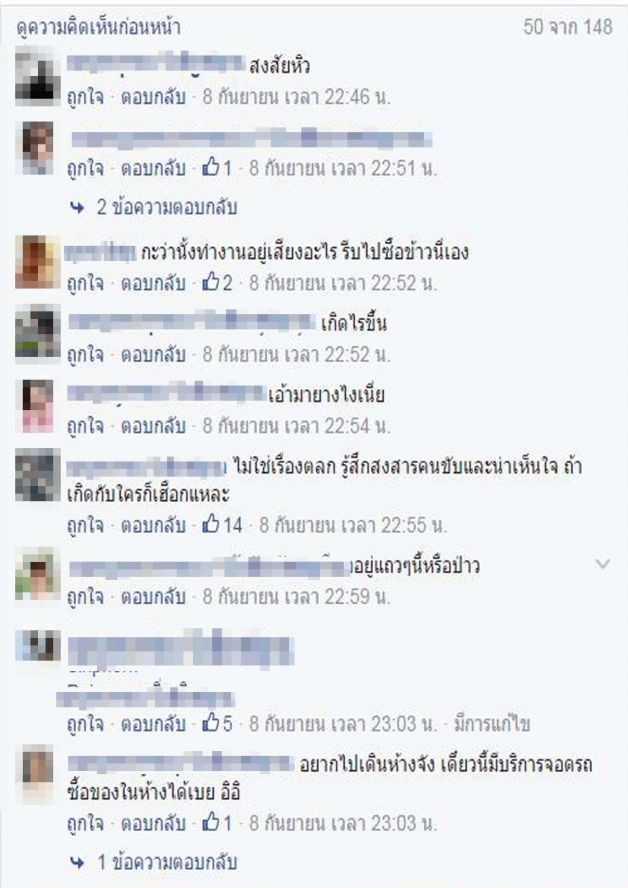Image resolution: width=628 pixels, height=888 pixels.
Task: Open chevron menu on 'อยู่แถวๆนี้หรือป่าว' comment
Action: (603, 563)
